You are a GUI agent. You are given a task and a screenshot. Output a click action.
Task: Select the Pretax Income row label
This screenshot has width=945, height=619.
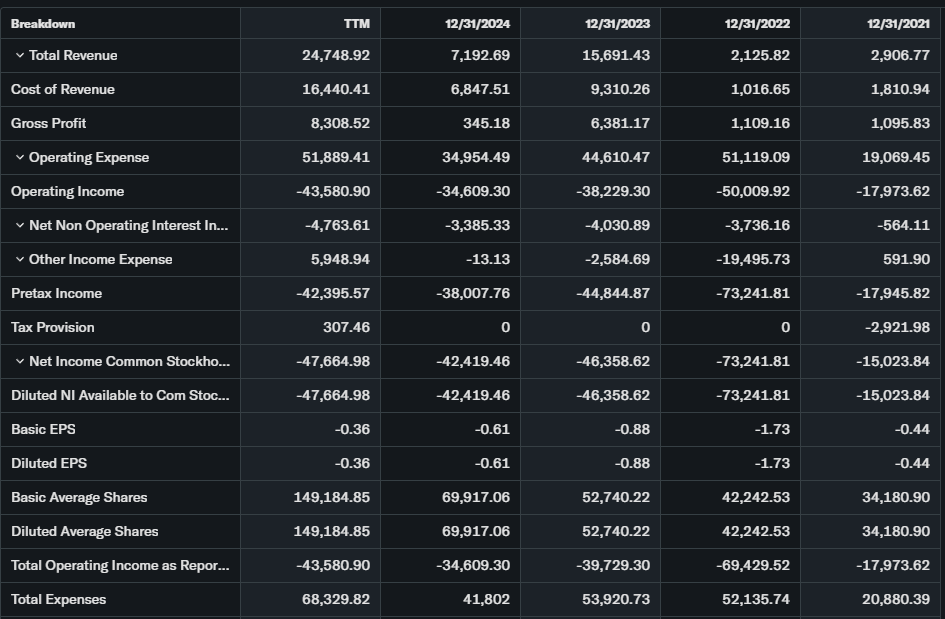pyautogui.click(x=56, y=294)
